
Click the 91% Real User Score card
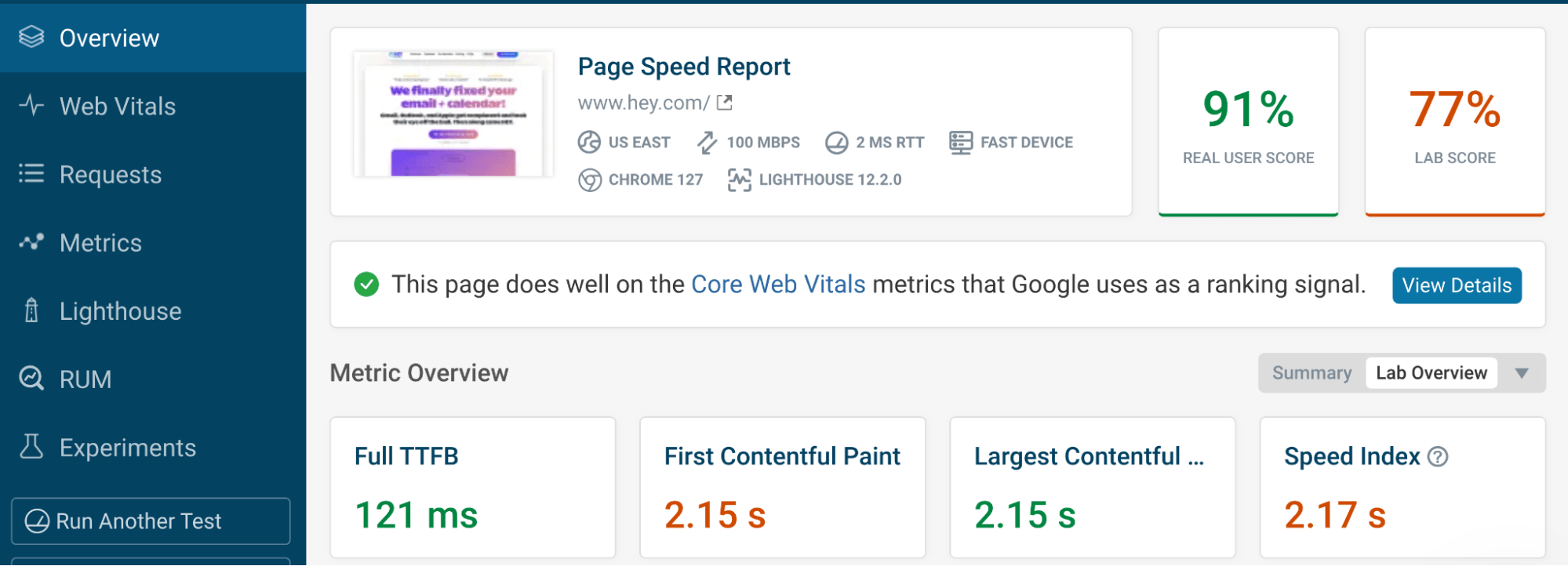tap(1247, 122)
